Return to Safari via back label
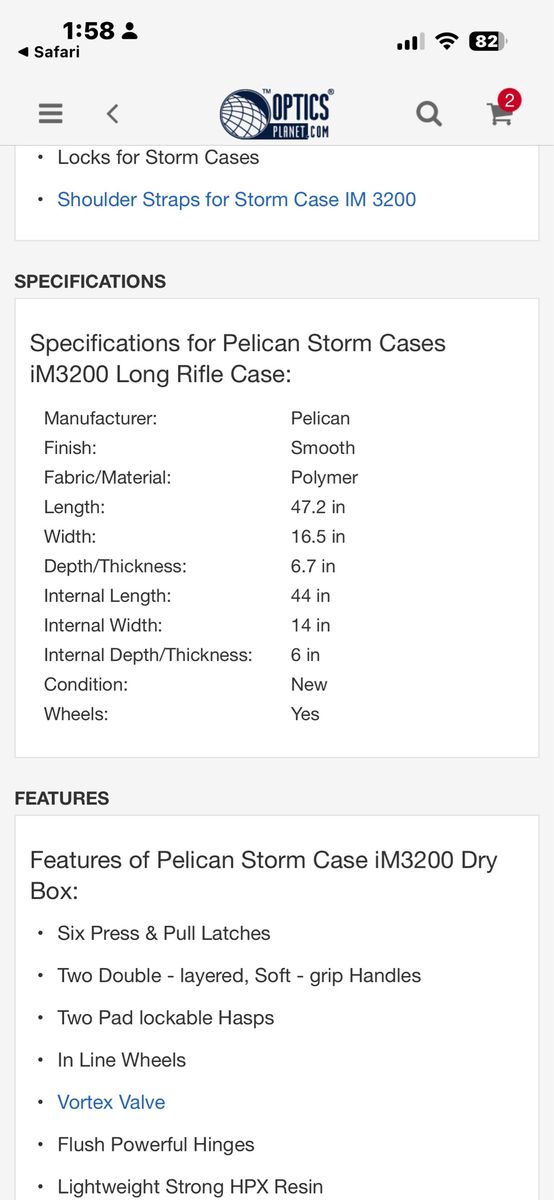The image size is (554, 1200). [49, 52]
